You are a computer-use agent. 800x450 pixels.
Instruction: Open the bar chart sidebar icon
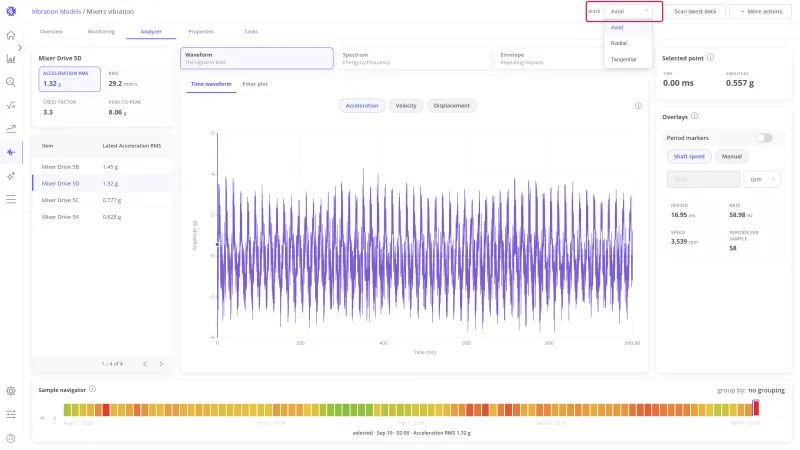coord(11,59)
